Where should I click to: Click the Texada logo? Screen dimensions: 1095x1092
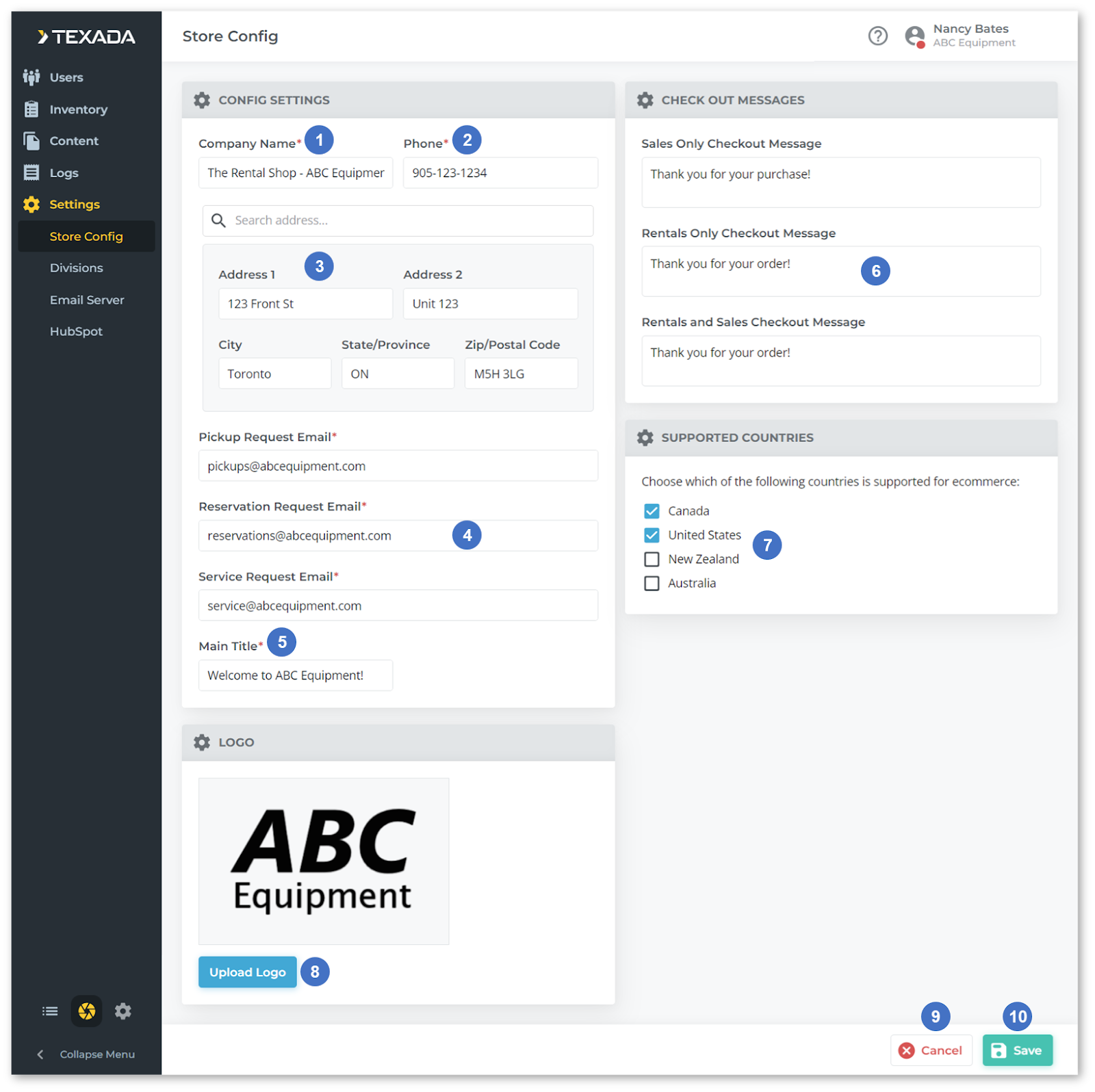click(86, 37)
